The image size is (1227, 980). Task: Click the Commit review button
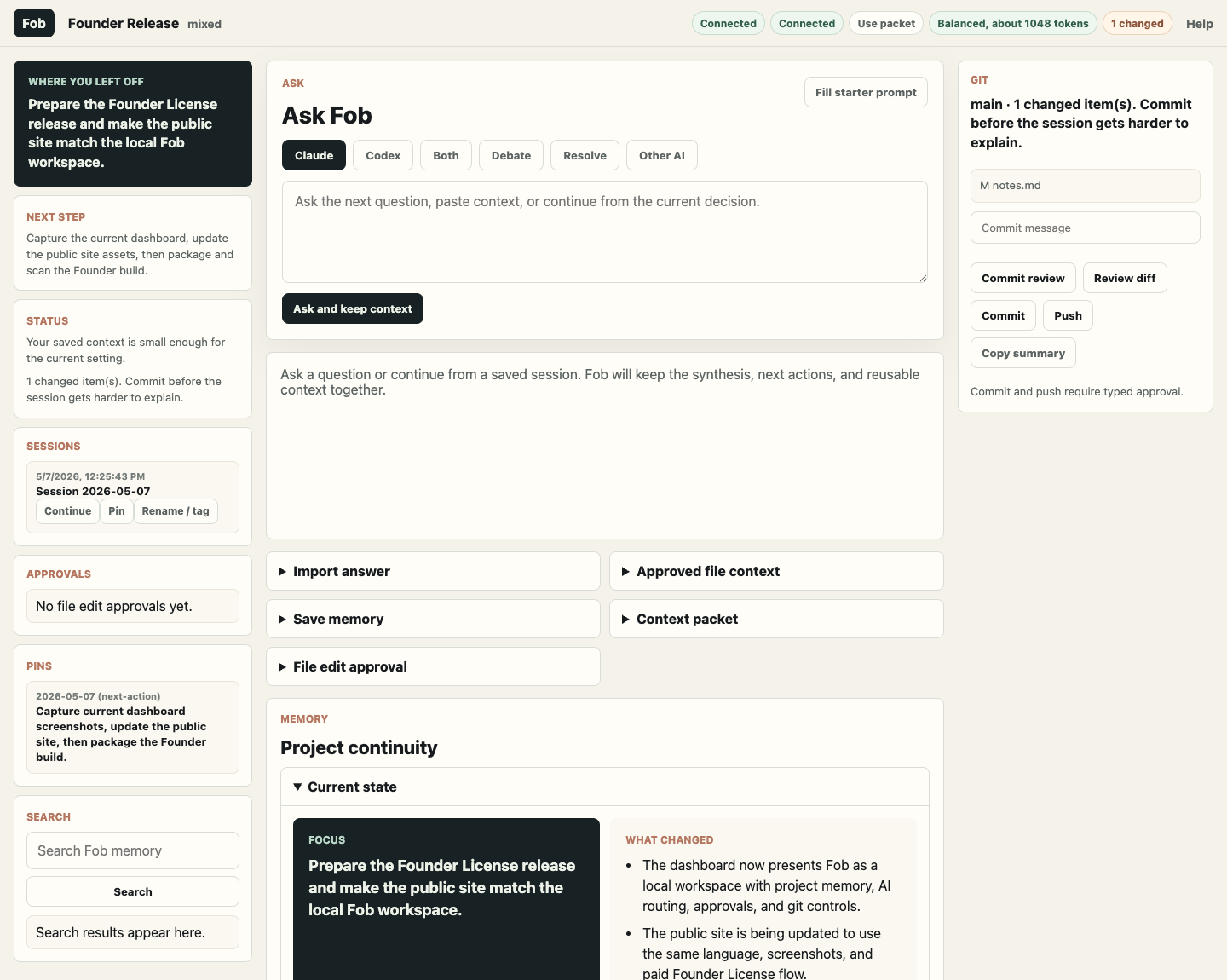click(x=1022, y=278)
